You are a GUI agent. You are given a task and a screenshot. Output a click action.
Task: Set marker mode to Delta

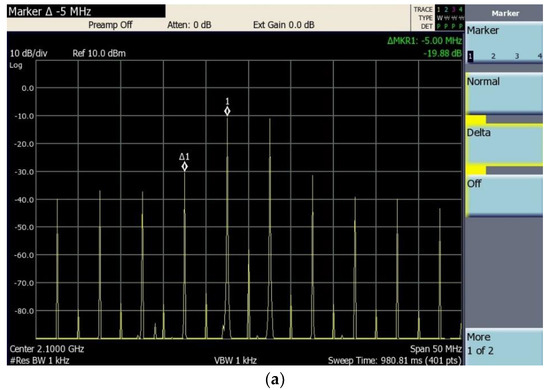[504, 145]
